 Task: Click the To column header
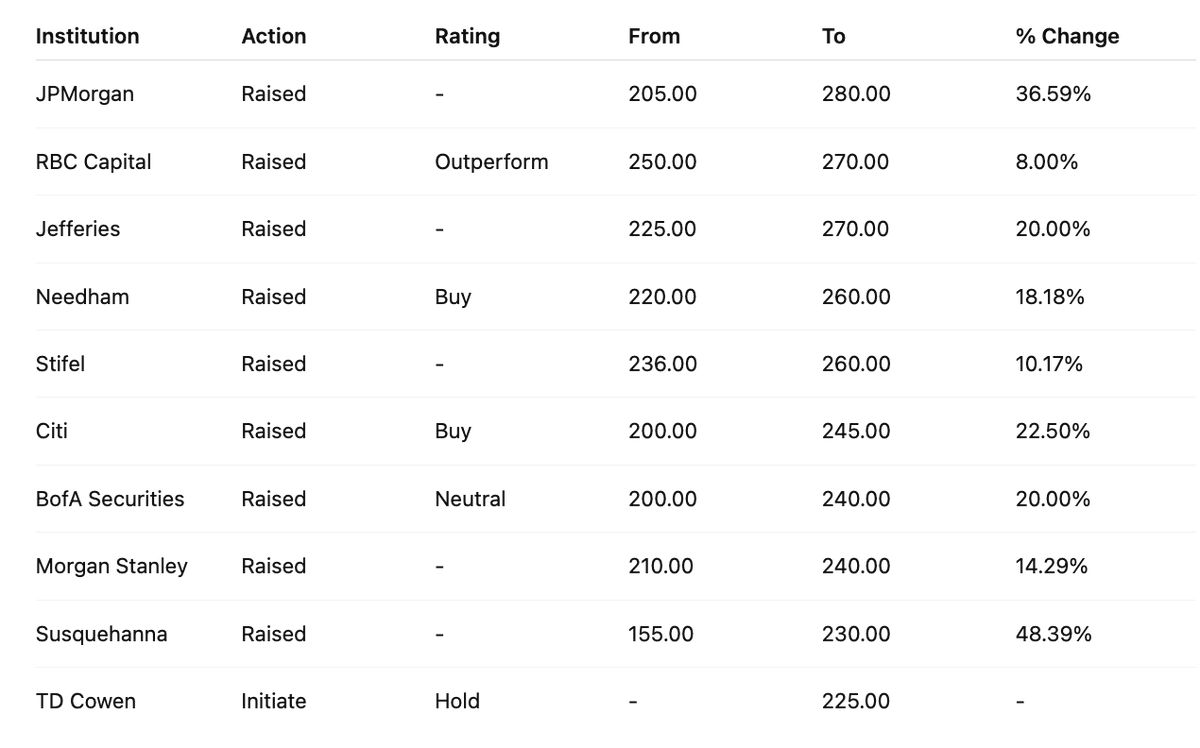[833, 36]
